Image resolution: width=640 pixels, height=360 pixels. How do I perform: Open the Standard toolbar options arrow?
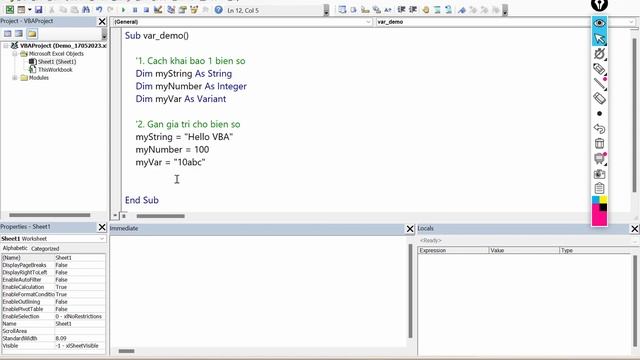[326, 10]
